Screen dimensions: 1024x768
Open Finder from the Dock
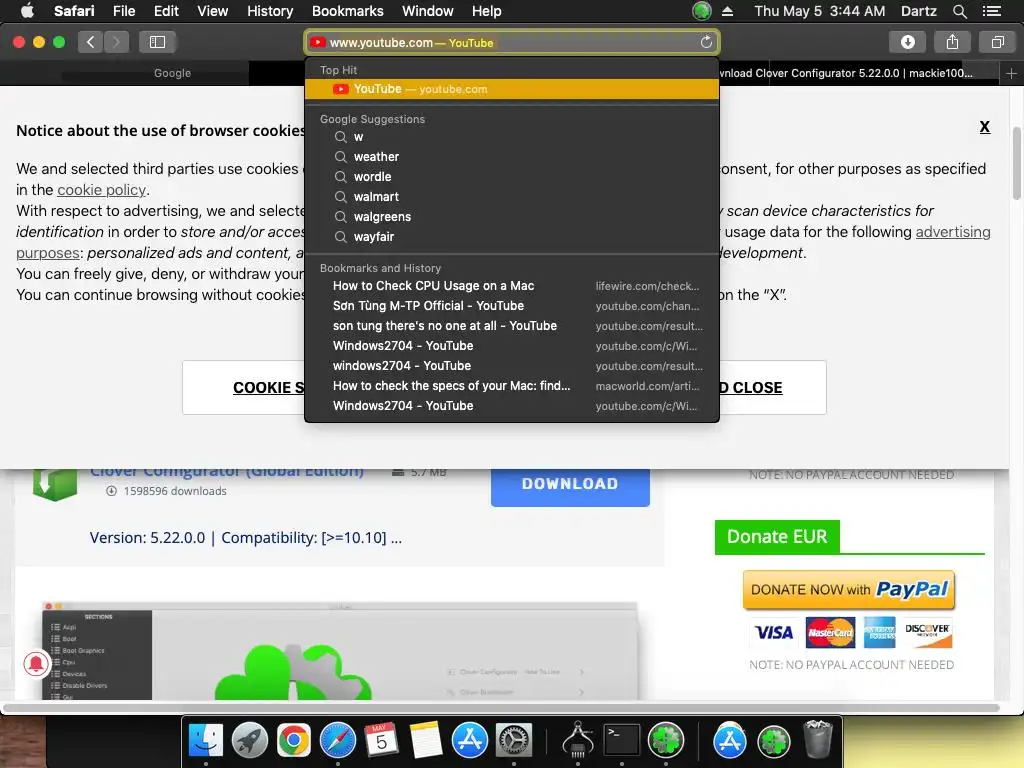[206, 740]
